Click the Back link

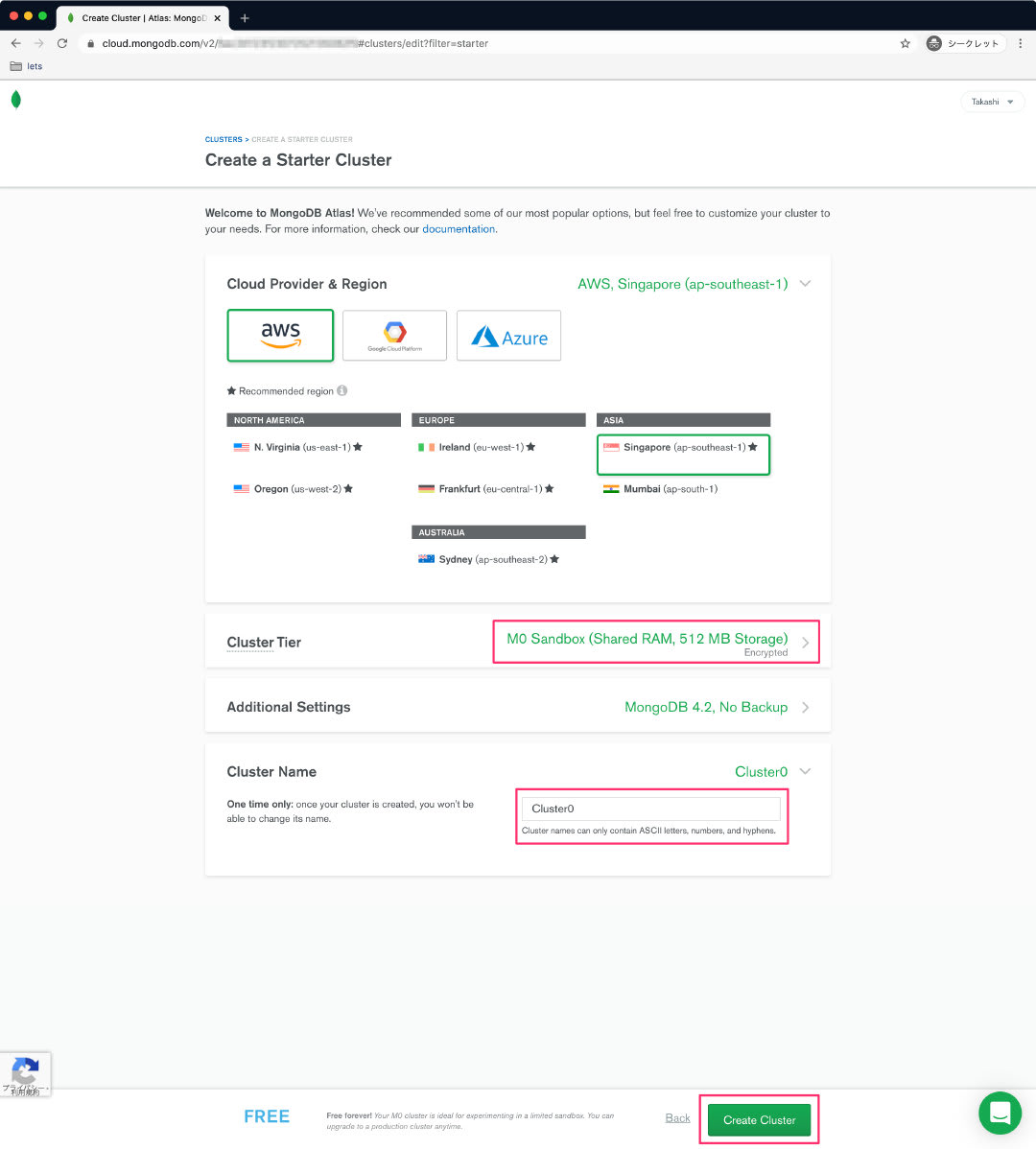pyautogui.click(x=678, y=1117)
